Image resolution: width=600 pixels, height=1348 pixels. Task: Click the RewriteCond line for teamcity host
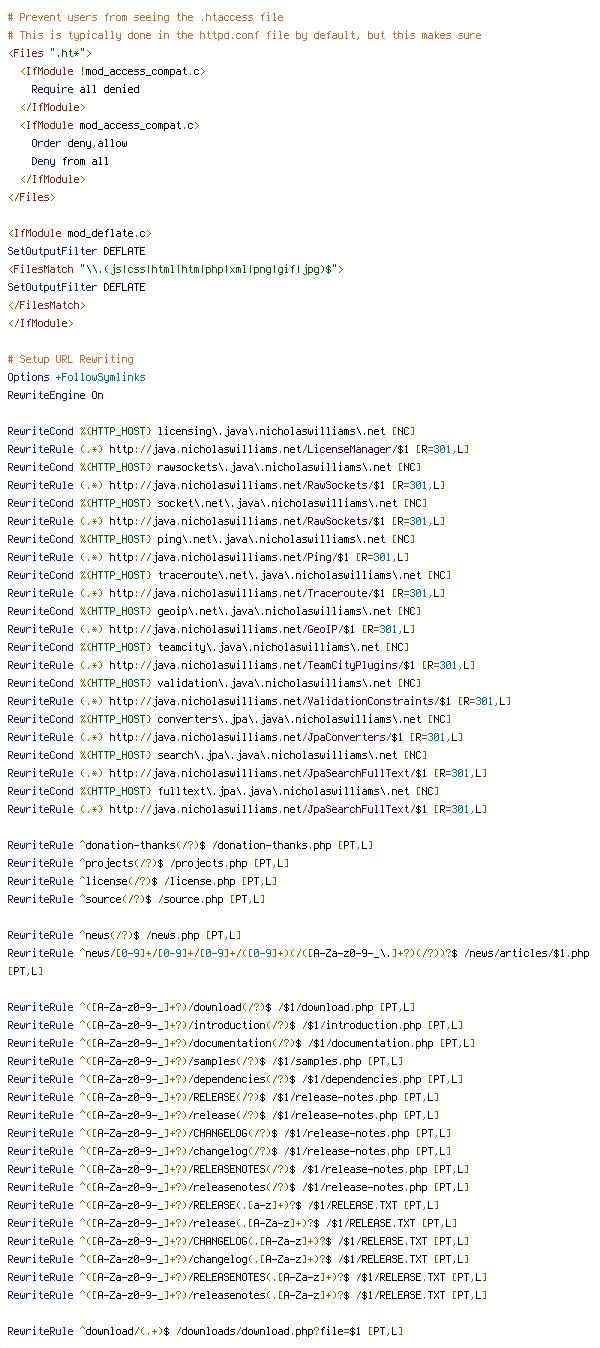click(x=208, y=647)
